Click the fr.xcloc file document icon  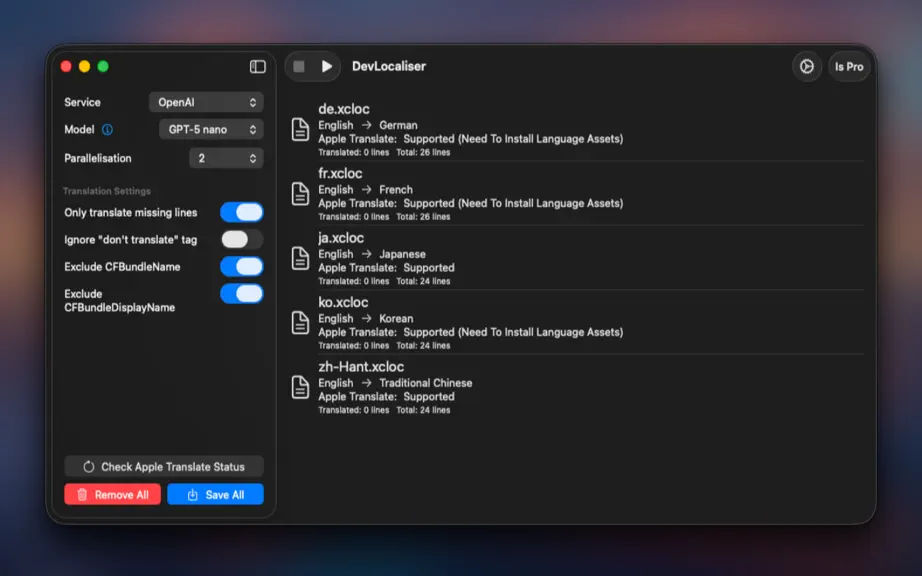point(300,193)
